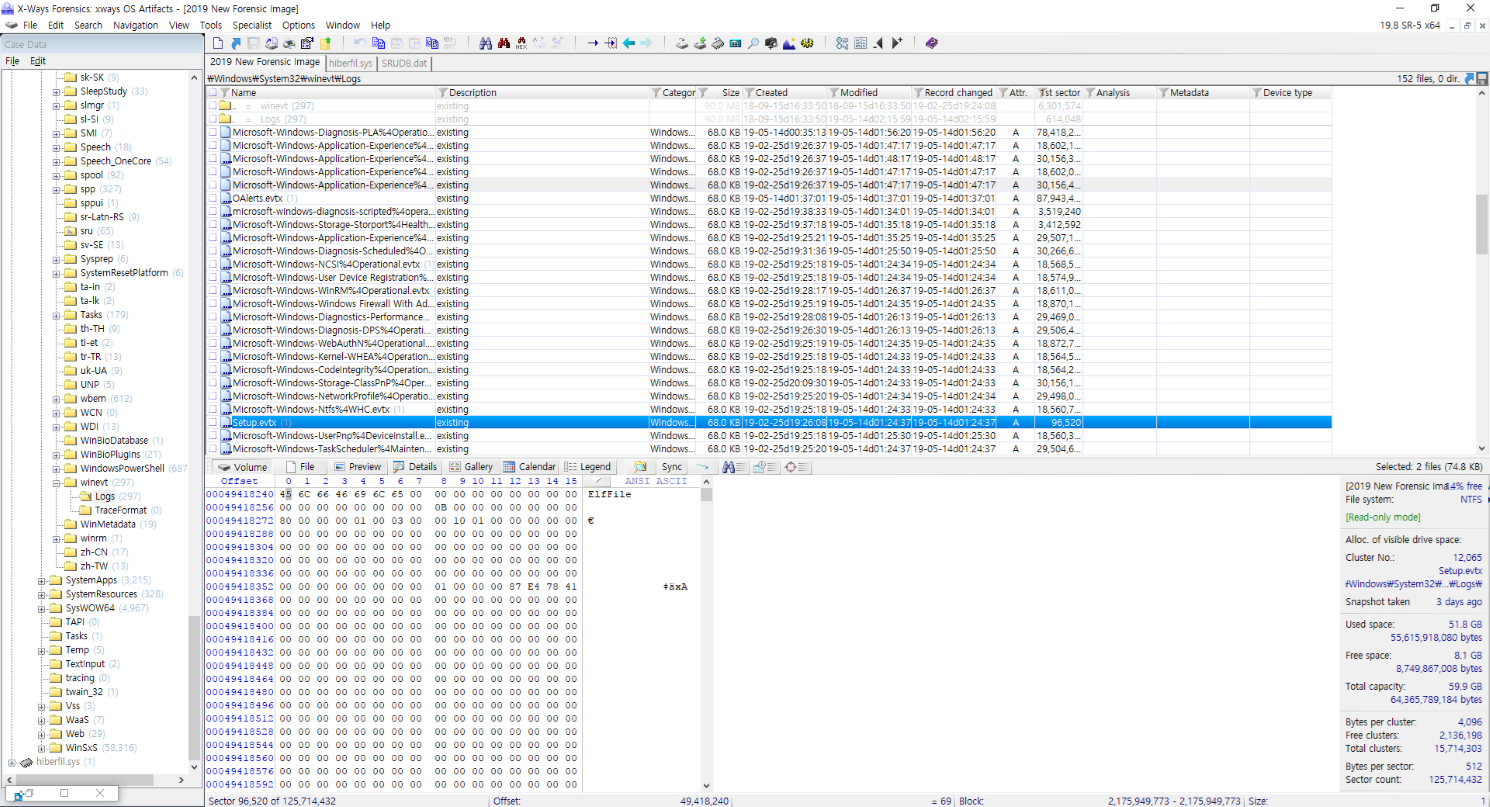Tick the checkbox for Microsoft-Windows-WinRM%4Operational.evtx
This screenshot has width=1490, height=807.
click(213, 291)
